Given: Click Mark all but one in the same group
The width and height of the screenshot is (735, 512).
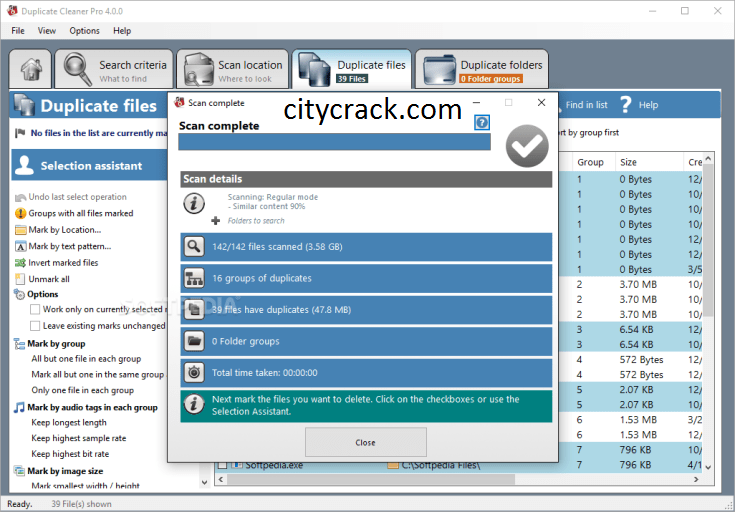Looking at the screenshot, I should (x=98, y=375).
